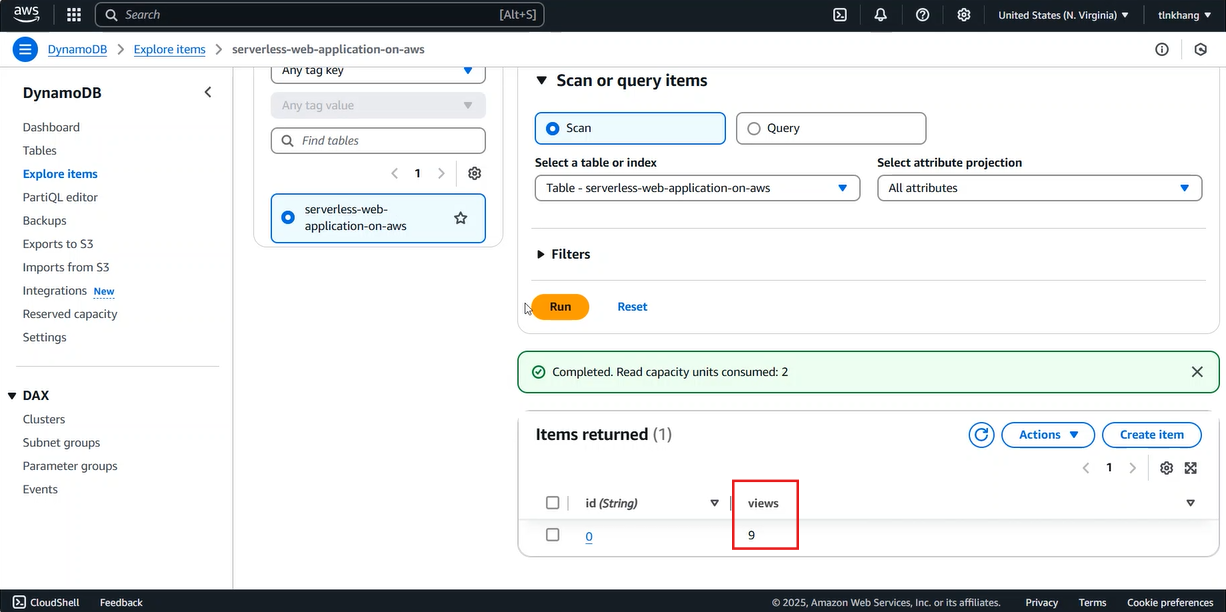Go to DynamoDB breadcrumb link
The image size is (1226, 612).
[x=77, y=49]
